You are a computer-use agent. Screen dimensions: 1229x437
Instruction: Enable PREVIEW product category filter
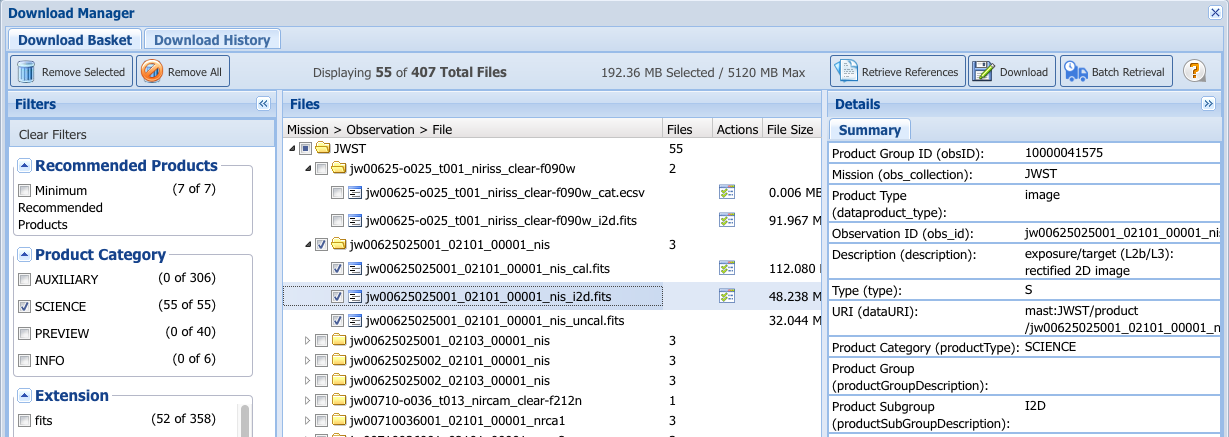24,333
